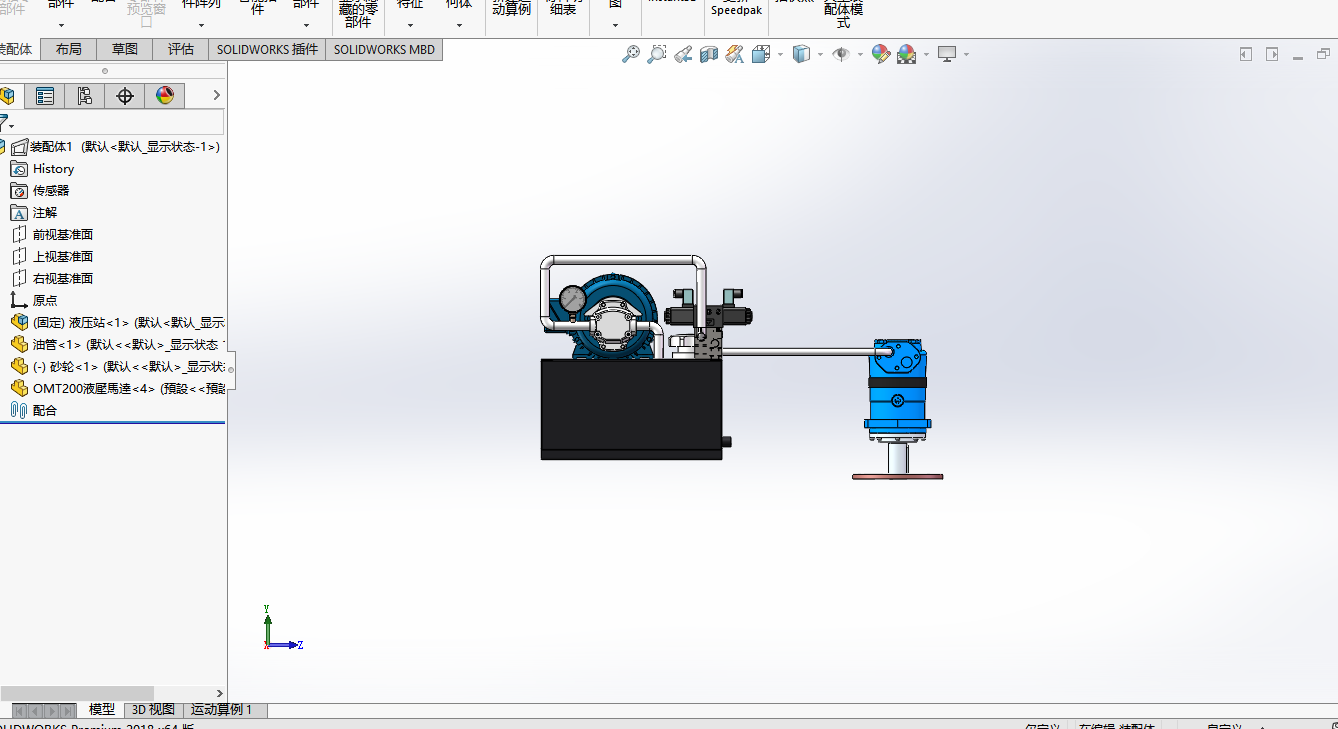1338x729 pixels.
Task: Select 原点 origin item
Action: pos(34,301)
